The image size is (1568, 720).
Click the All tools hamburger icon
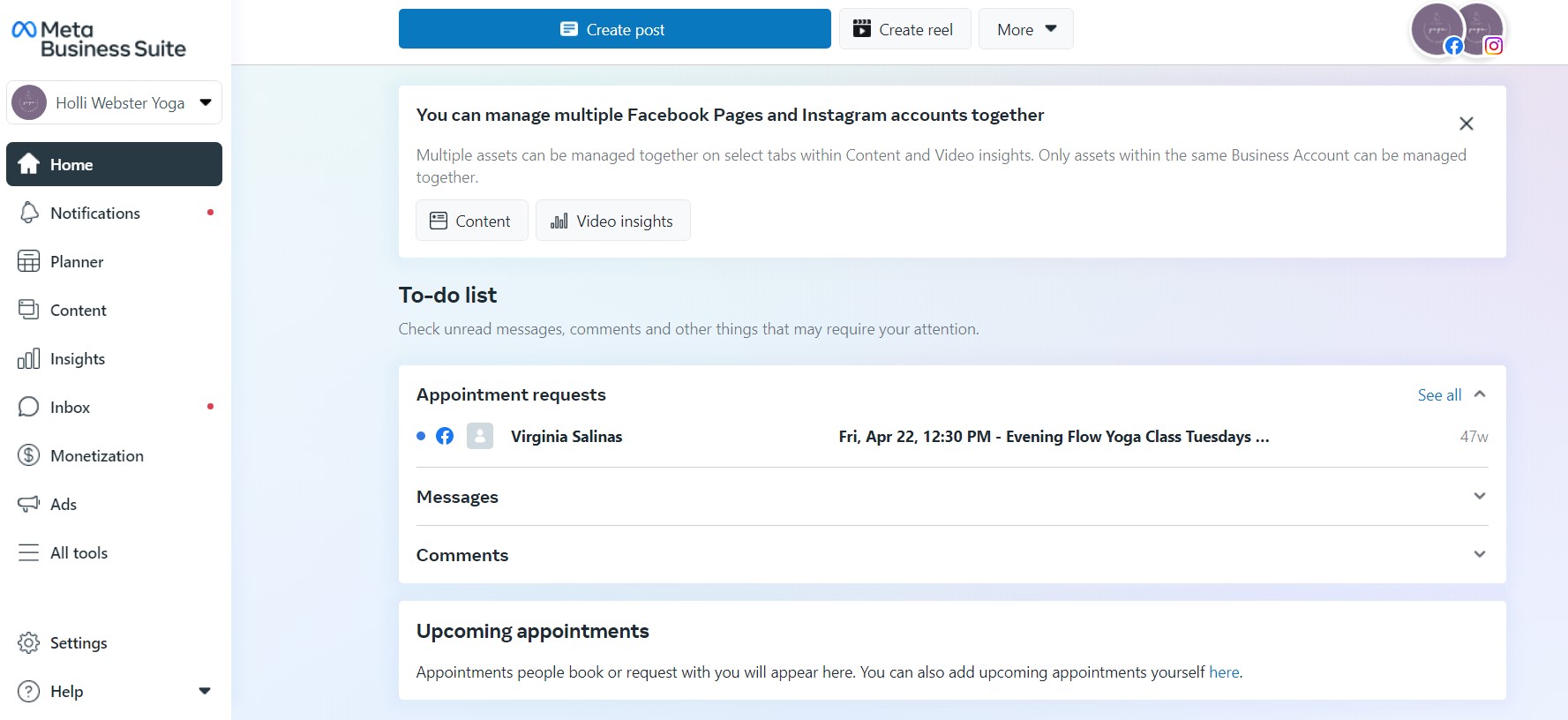(x=29, y=552)
